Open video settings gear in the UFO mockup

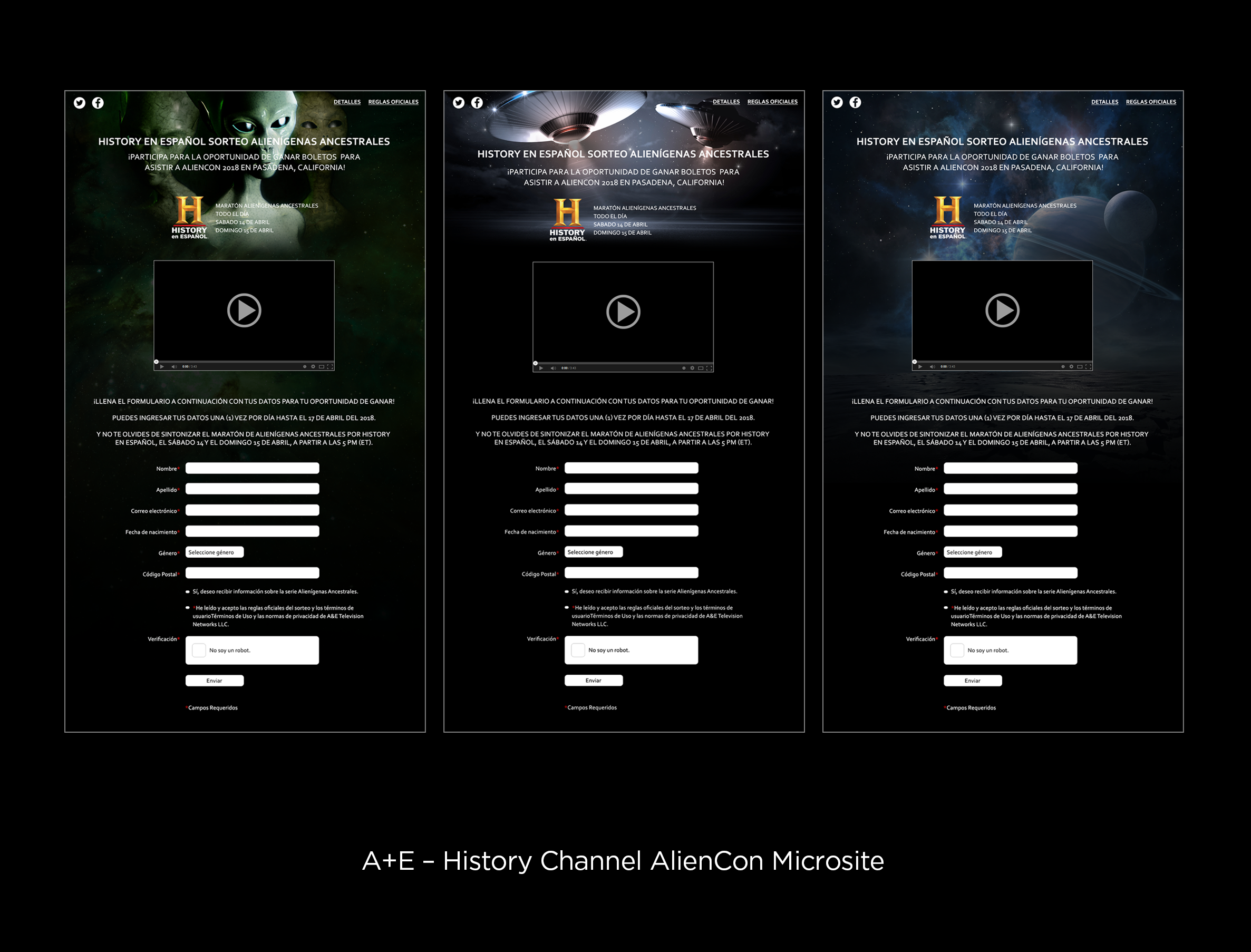(x=692, y=368)
